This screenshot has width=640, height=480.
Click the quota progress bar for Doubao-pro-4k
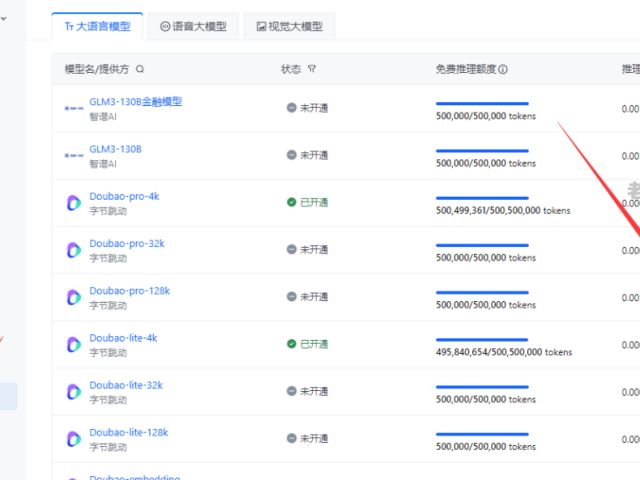(x=482, y=198)
